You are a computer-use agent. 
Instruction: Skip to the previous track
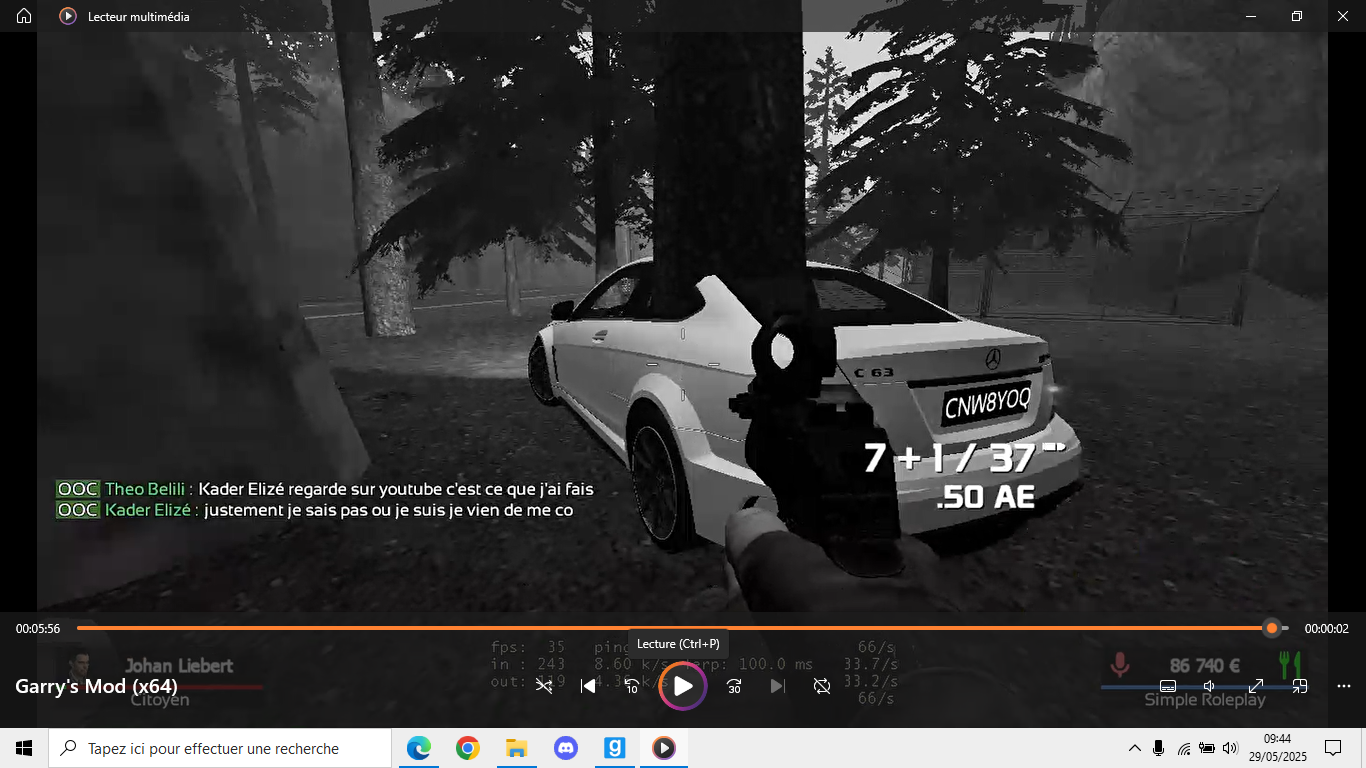tap(588, 686)
